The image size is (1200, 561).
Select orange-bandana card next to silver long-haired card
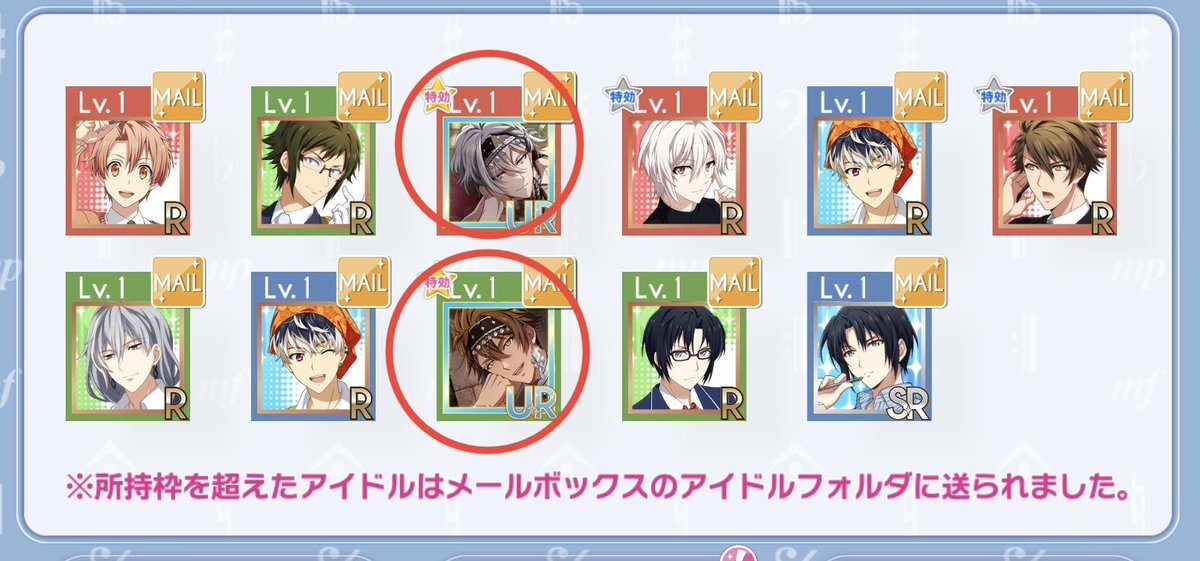312,347
